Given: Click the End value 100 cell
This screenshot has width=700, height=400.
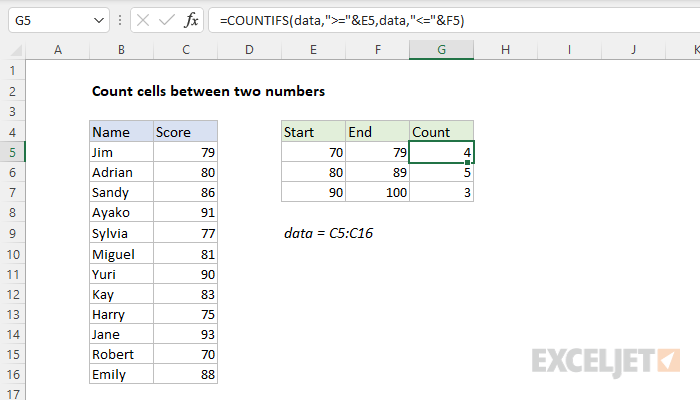Looking at the screenshot, I should click(378, 192).
